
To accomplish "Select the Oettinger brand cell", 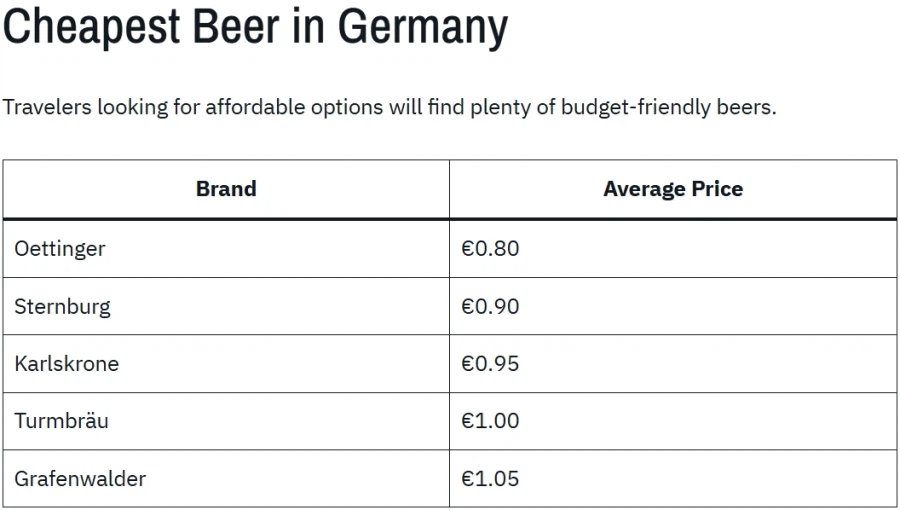I will coord(226,249).
